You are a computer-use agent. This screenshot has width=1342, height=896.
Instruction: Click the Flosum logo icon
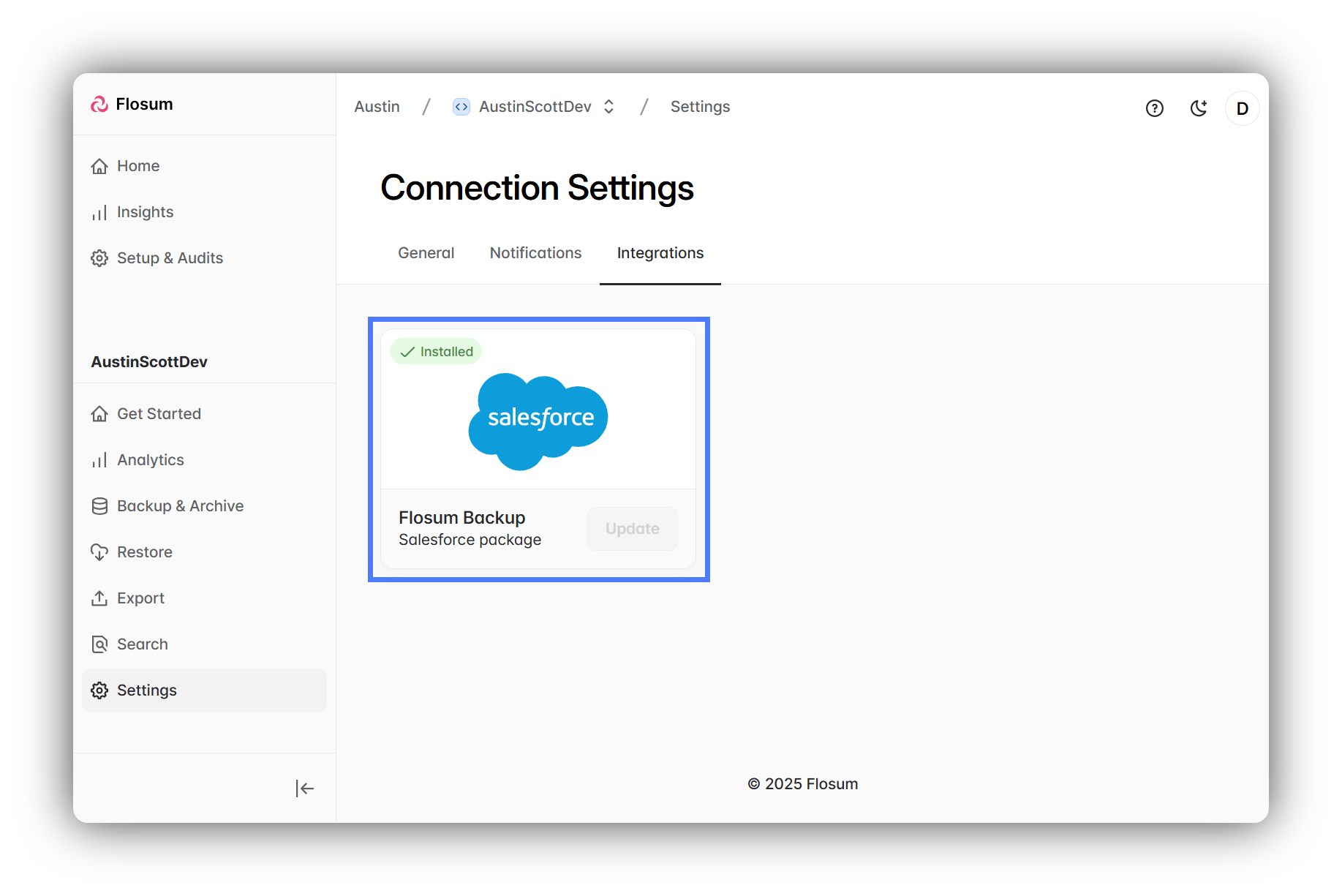click(x=99, y=105)
